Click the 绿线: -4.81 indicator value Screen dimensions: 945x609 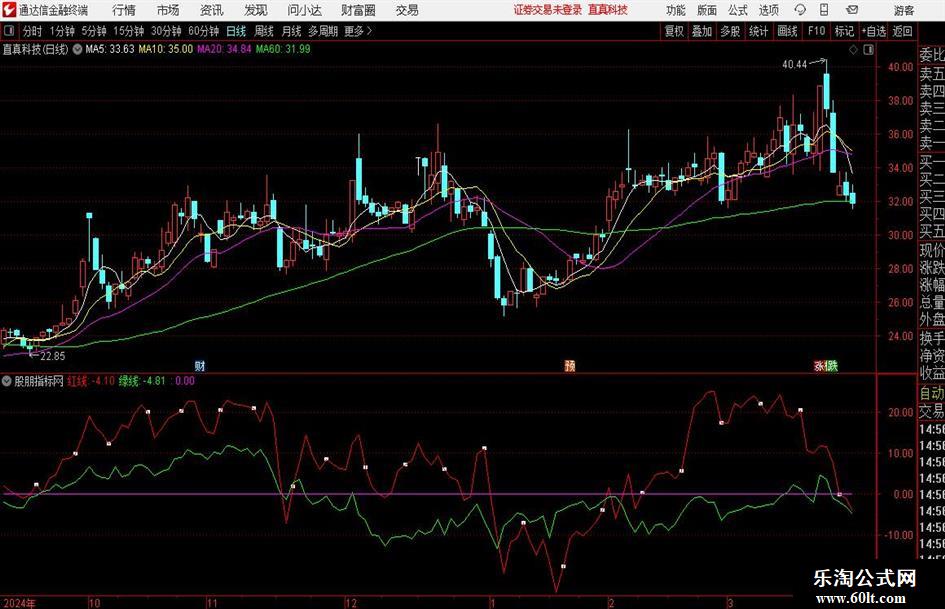coord(142,381)
